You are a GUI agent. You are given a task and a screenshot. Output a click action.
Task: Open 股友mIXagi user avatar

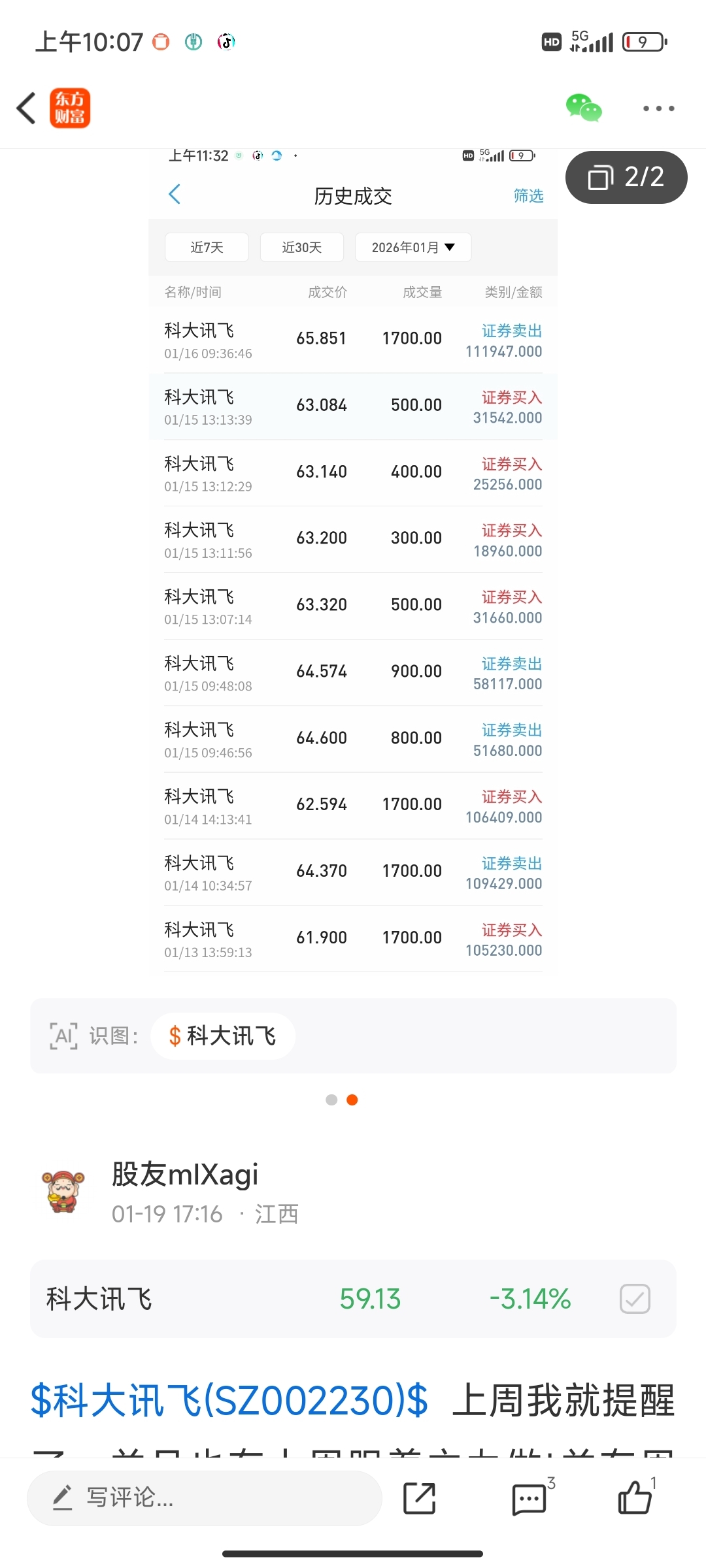[x=63, y=1192]
